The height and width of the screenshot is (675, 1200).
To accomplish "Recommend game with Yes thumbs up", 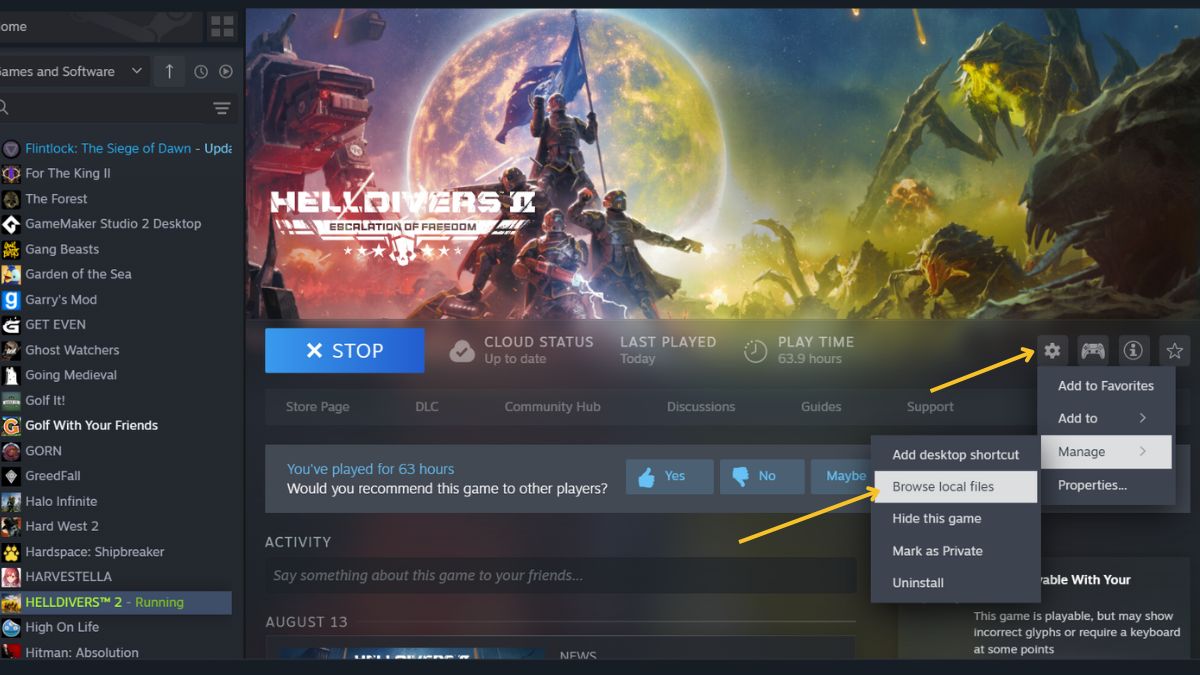I will (x=670, y=476).
